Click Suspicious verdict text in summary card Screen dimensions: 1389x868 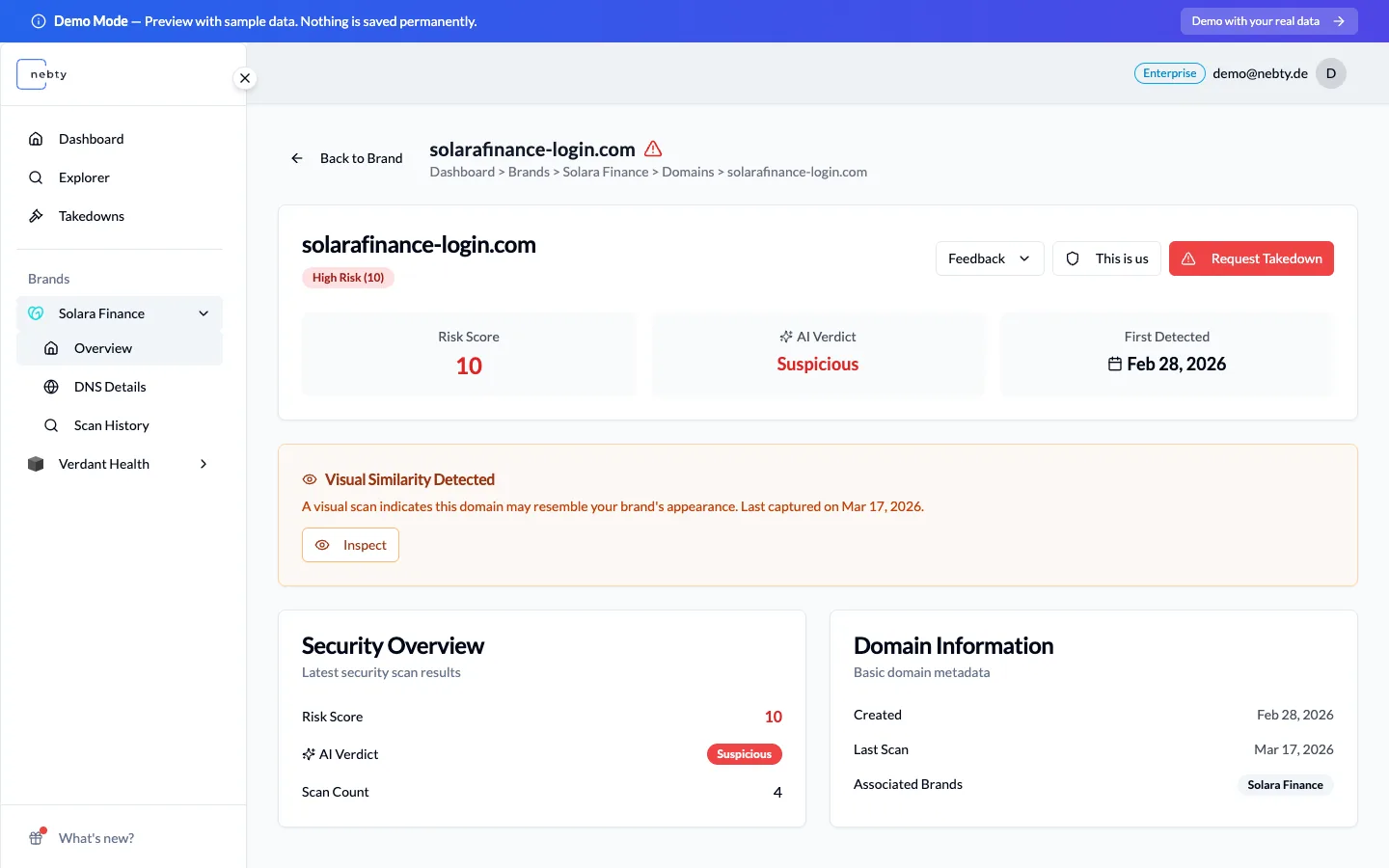[x=818, y=364]
